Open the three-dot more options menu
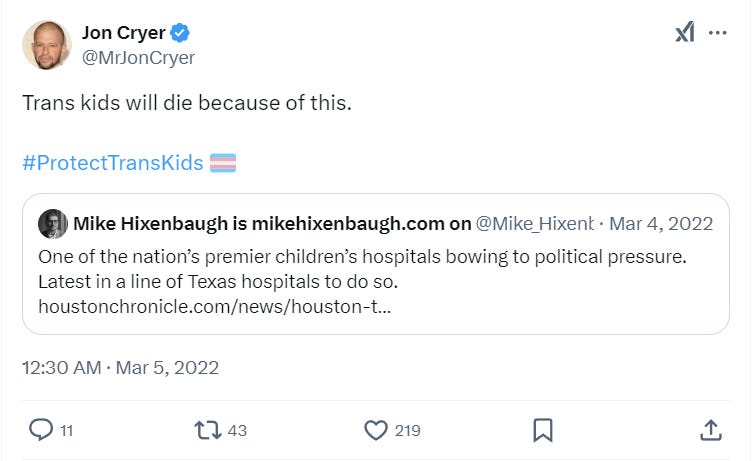Screen dimensions: 752x461 point(717,33)
